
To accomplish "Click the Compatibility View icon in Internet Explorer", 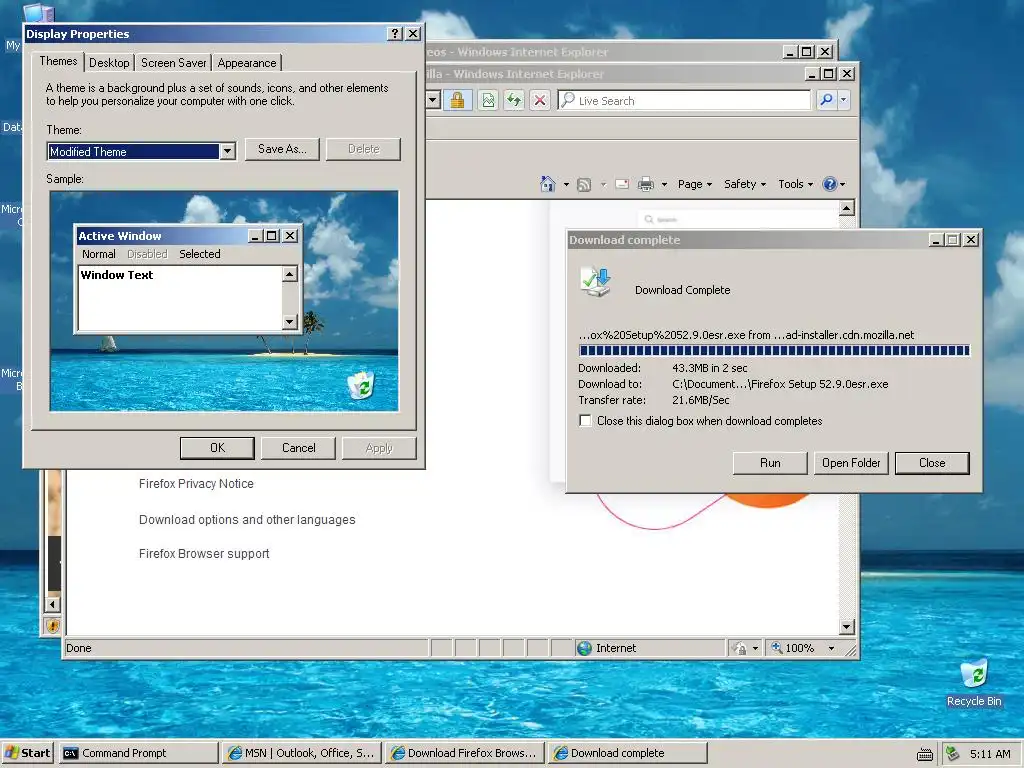I will click(x=488, y=100).
